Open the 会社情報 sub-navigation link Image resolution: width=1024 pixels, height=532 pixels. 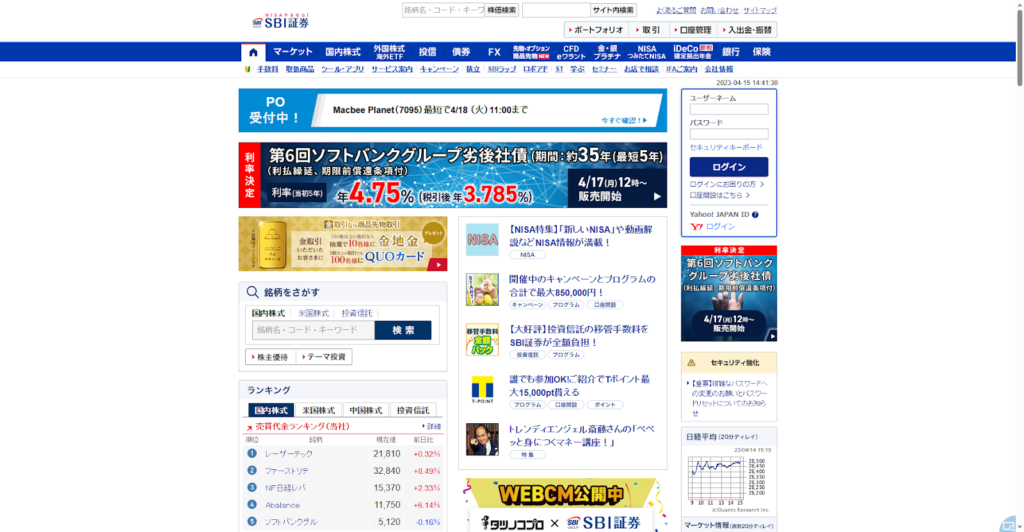click(718, 69)
